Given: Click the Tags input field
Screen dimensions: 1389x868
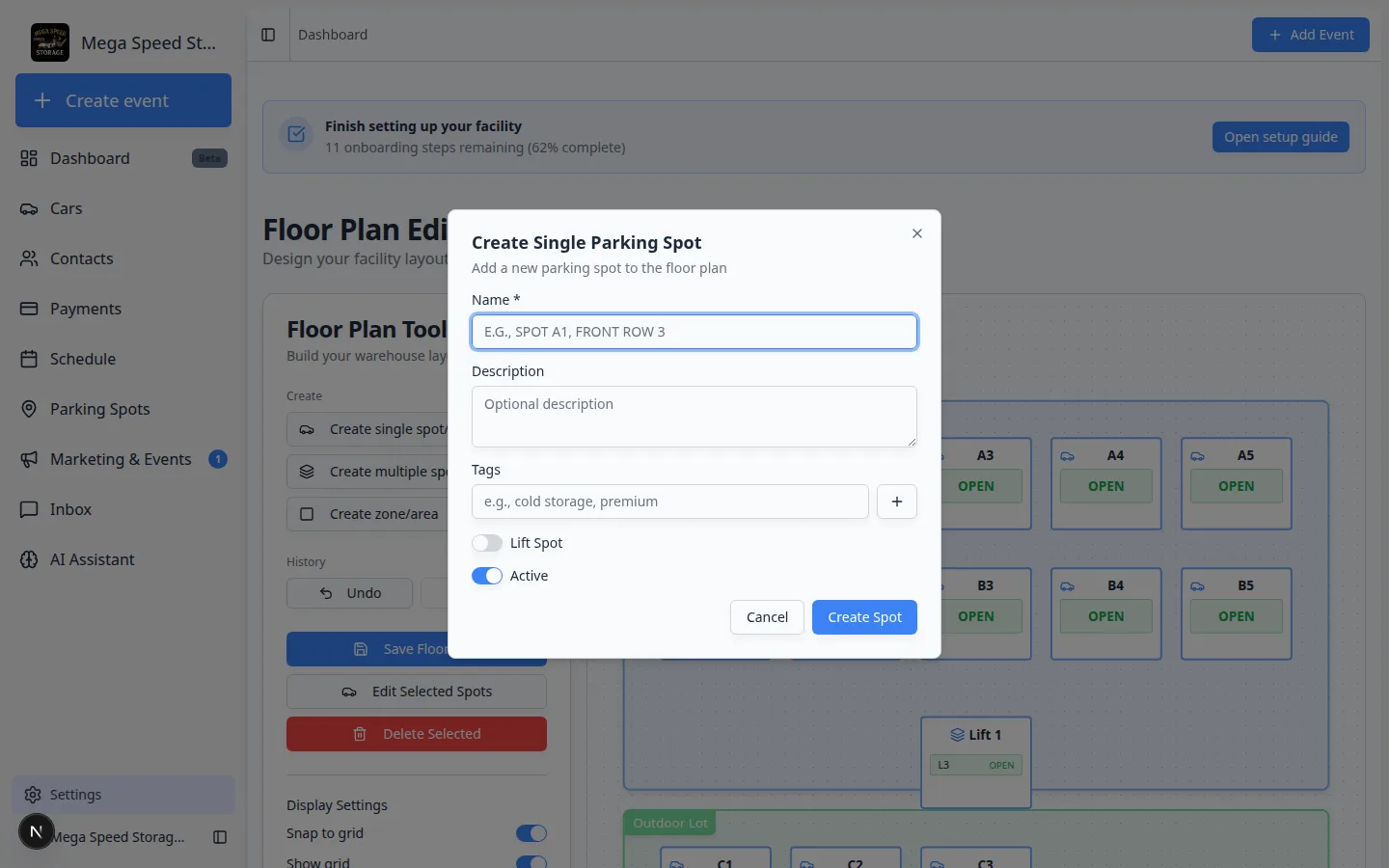Looking at the screenshot, I should [670, 502].
